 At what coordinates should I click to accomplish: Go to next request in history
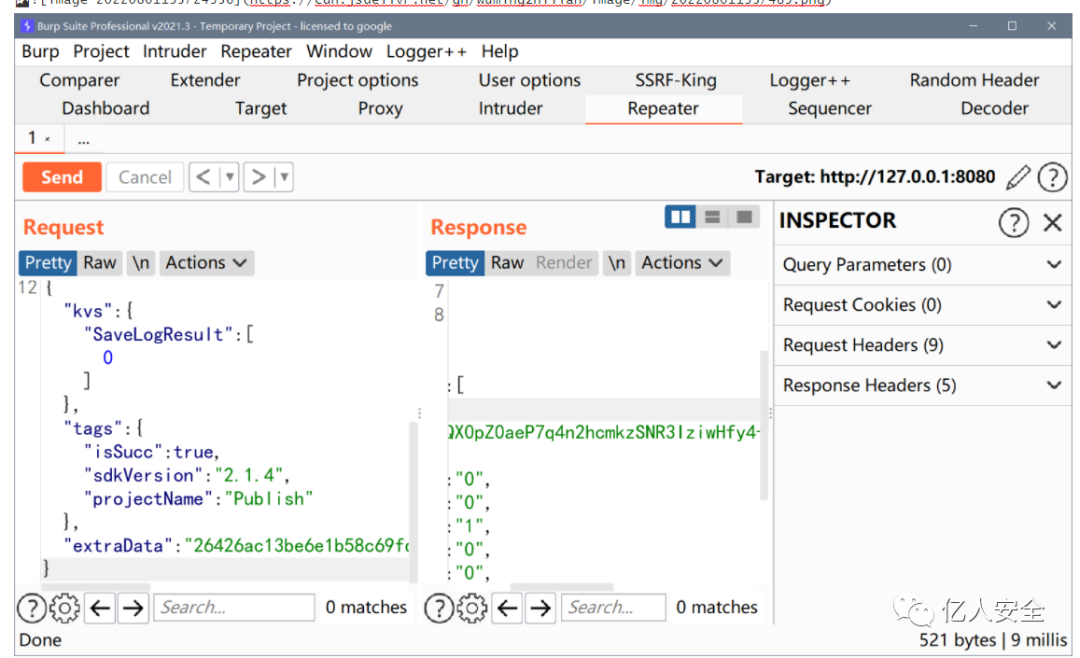click(x=258, y=177)
